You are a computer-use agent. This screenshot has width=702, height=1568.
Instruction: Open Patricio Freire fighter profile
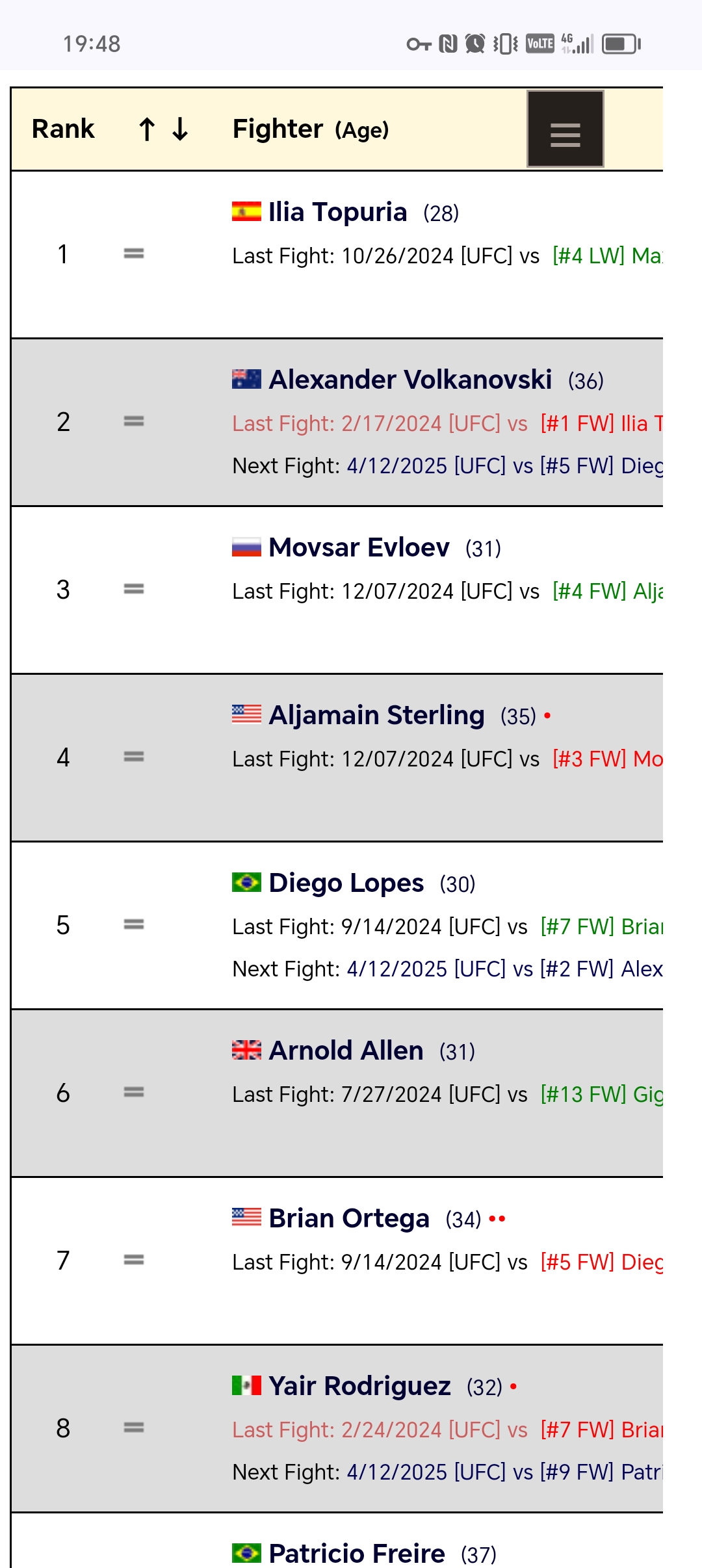357,1554
